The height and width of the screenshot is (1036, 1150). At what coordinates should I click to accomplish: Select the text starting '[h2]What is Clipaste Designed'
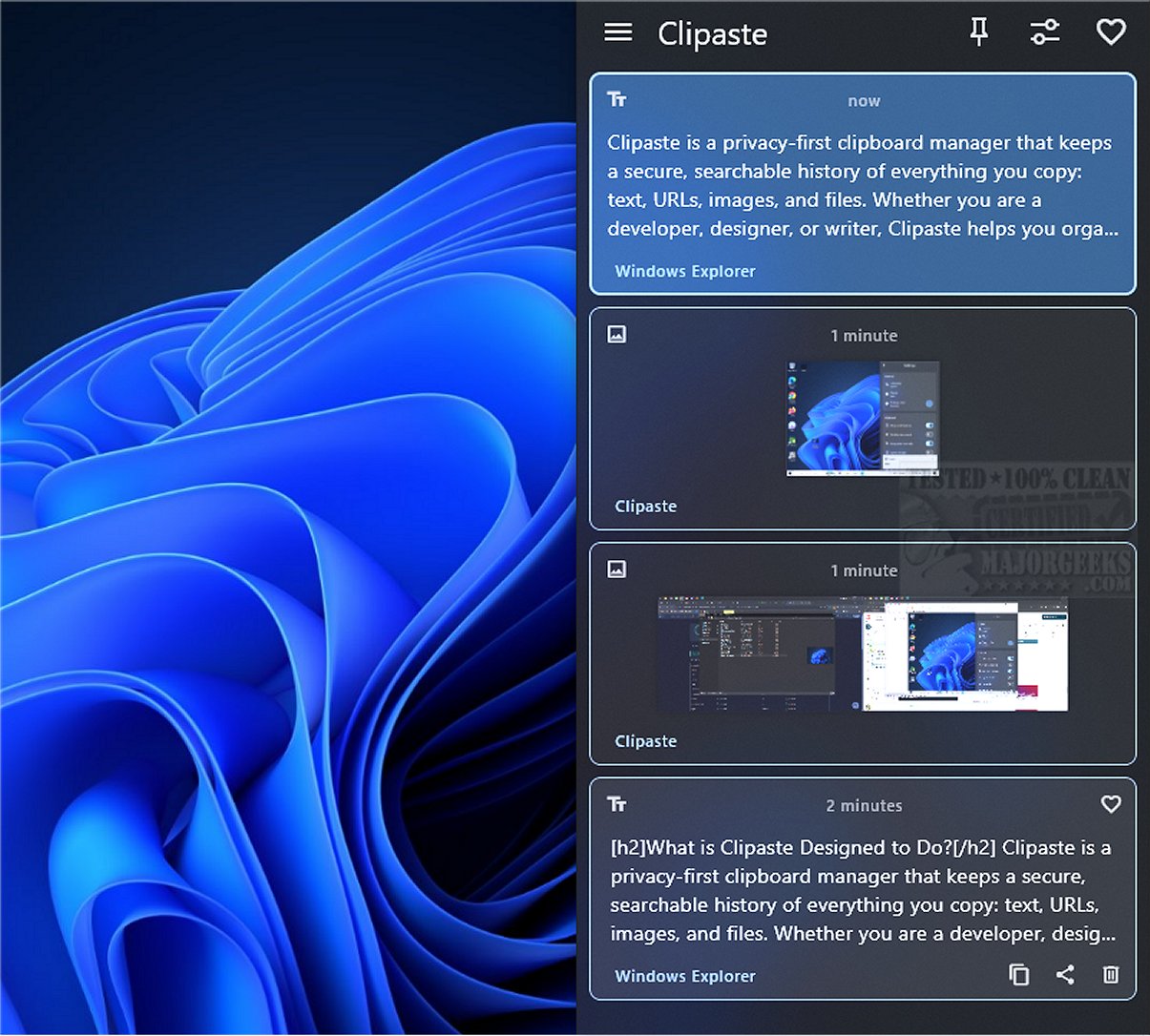click(863, 890)
